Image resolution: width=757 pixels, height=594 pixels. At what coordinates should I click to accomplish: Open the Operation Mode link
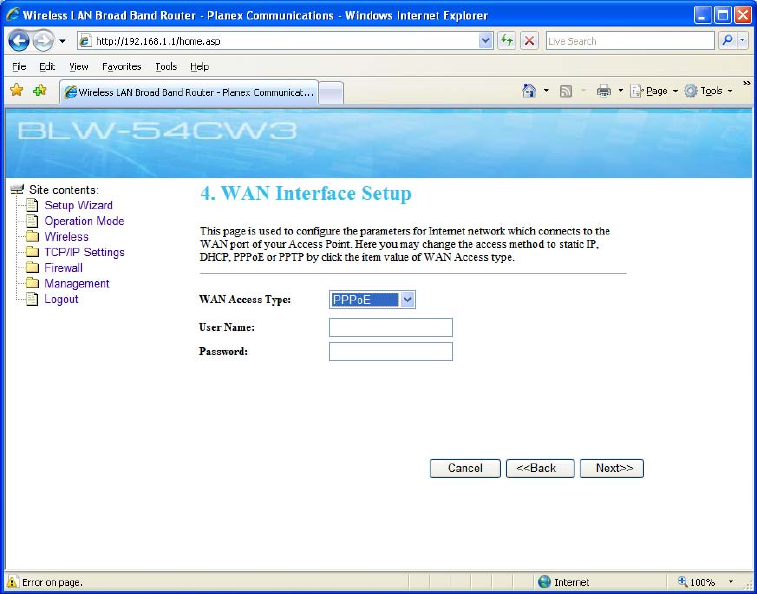(84, 221)
